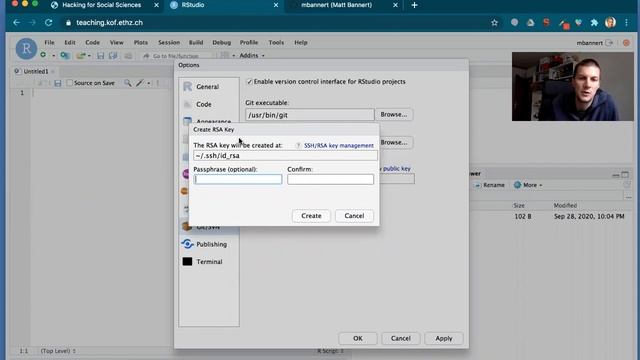Open the Chrome Extensions puzzle icon

pos(594,23)
